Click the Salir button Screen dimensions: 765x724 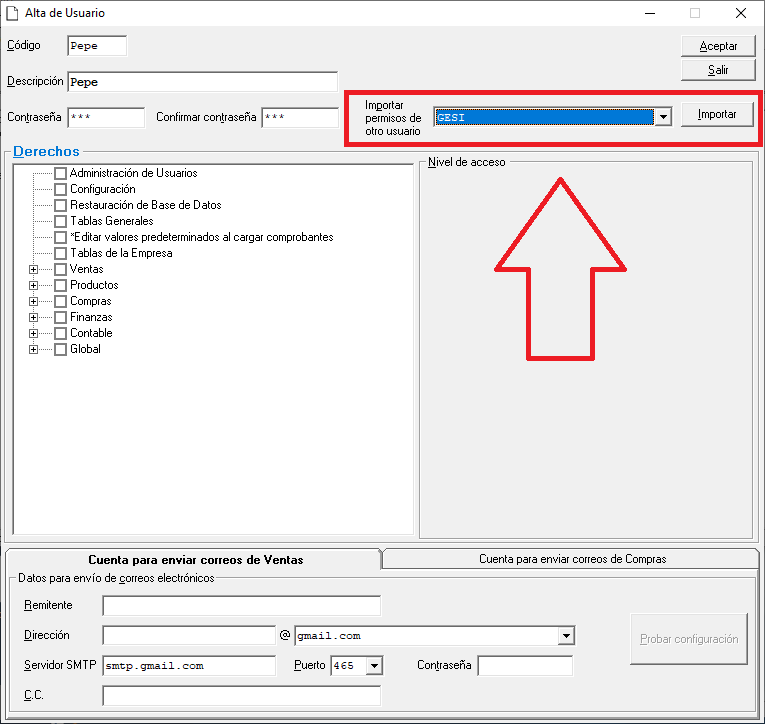pos(717,70)
